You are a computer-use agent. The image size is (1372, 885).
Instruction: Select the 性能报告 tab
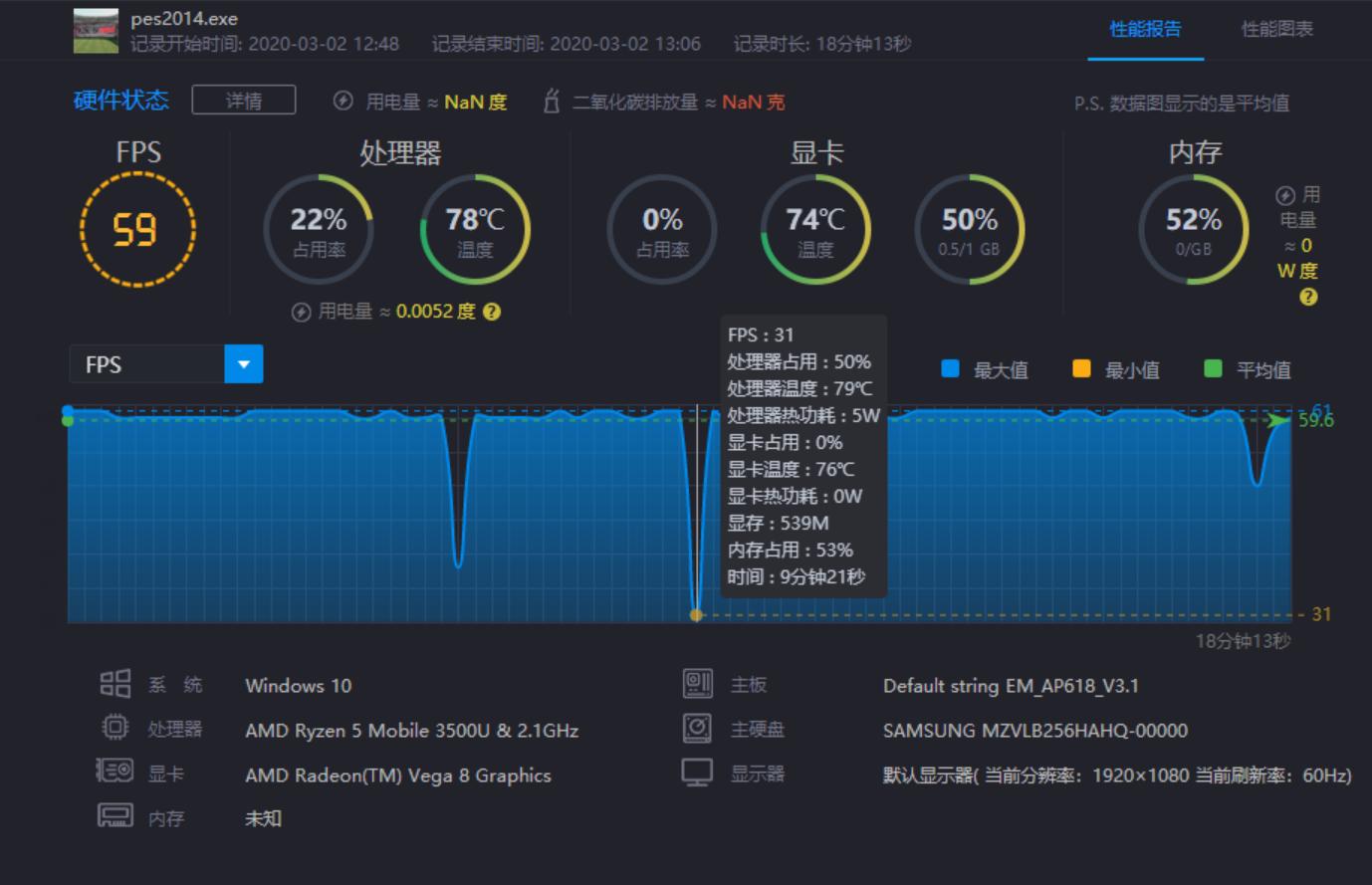[1146, 30]
